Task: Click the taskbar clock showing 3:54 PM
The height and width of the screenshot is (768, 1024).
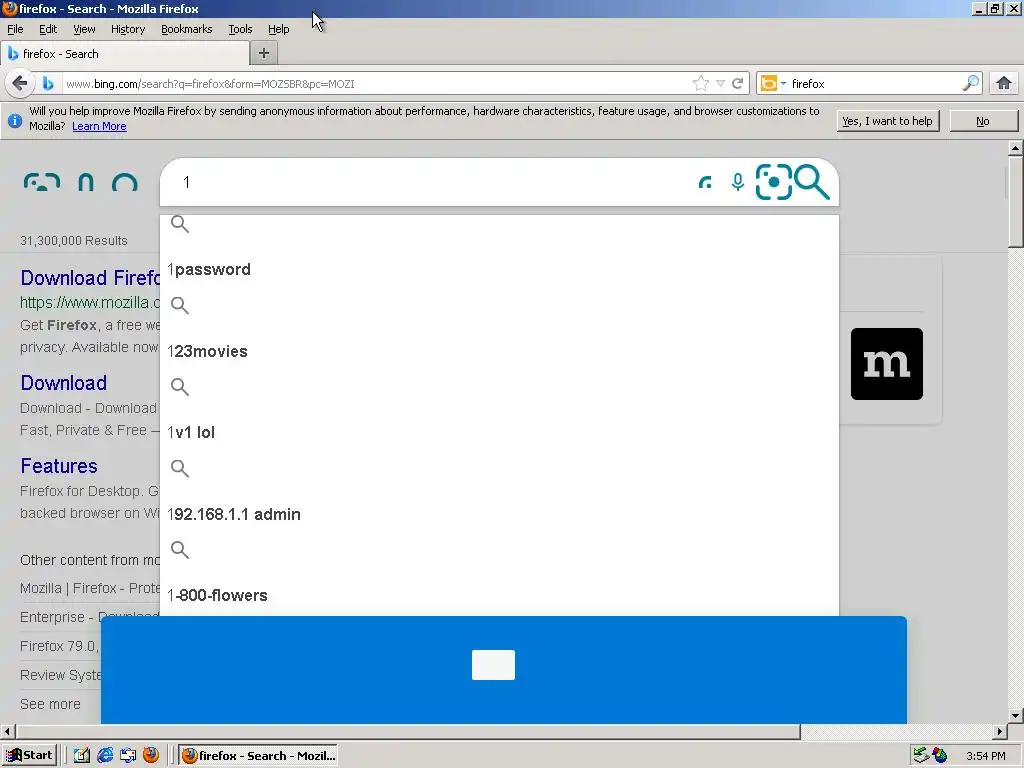Action: pos(985,756)
